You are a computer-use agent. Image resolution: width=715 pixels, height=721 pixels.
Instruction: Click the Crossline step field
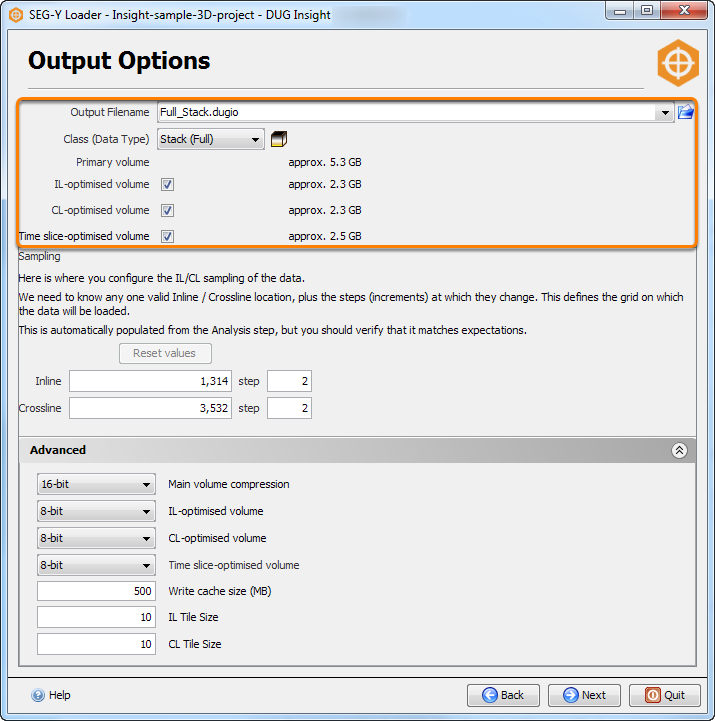click(289, 408)
